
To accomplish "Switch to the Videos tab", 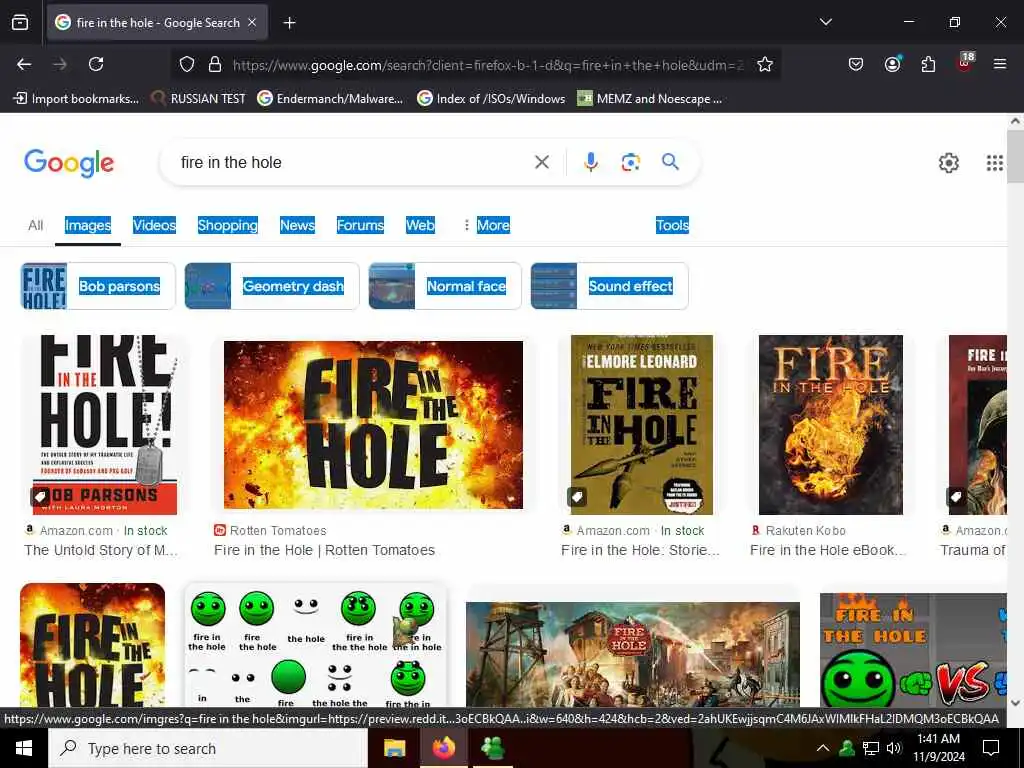I will 154,225.
